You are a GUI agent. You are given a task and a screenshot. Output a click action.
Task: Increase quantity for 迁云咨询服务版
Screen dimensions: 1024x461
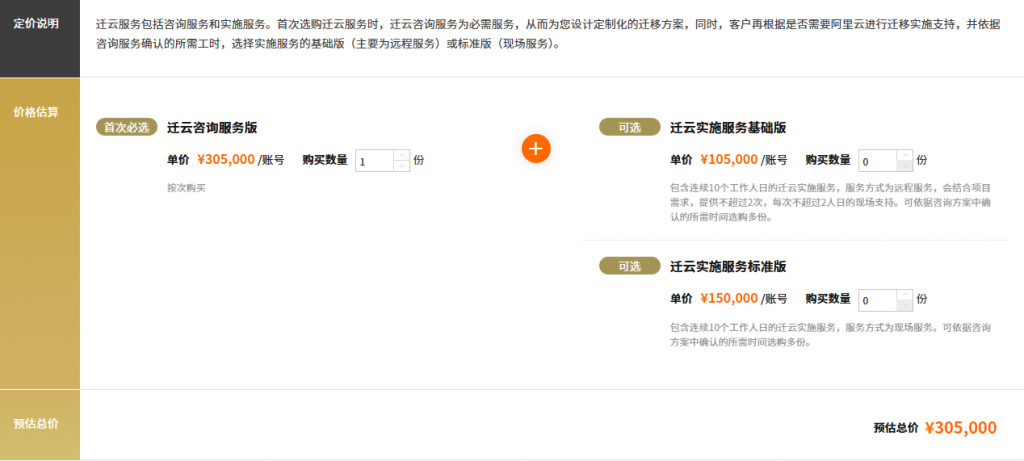coord(402,154)
